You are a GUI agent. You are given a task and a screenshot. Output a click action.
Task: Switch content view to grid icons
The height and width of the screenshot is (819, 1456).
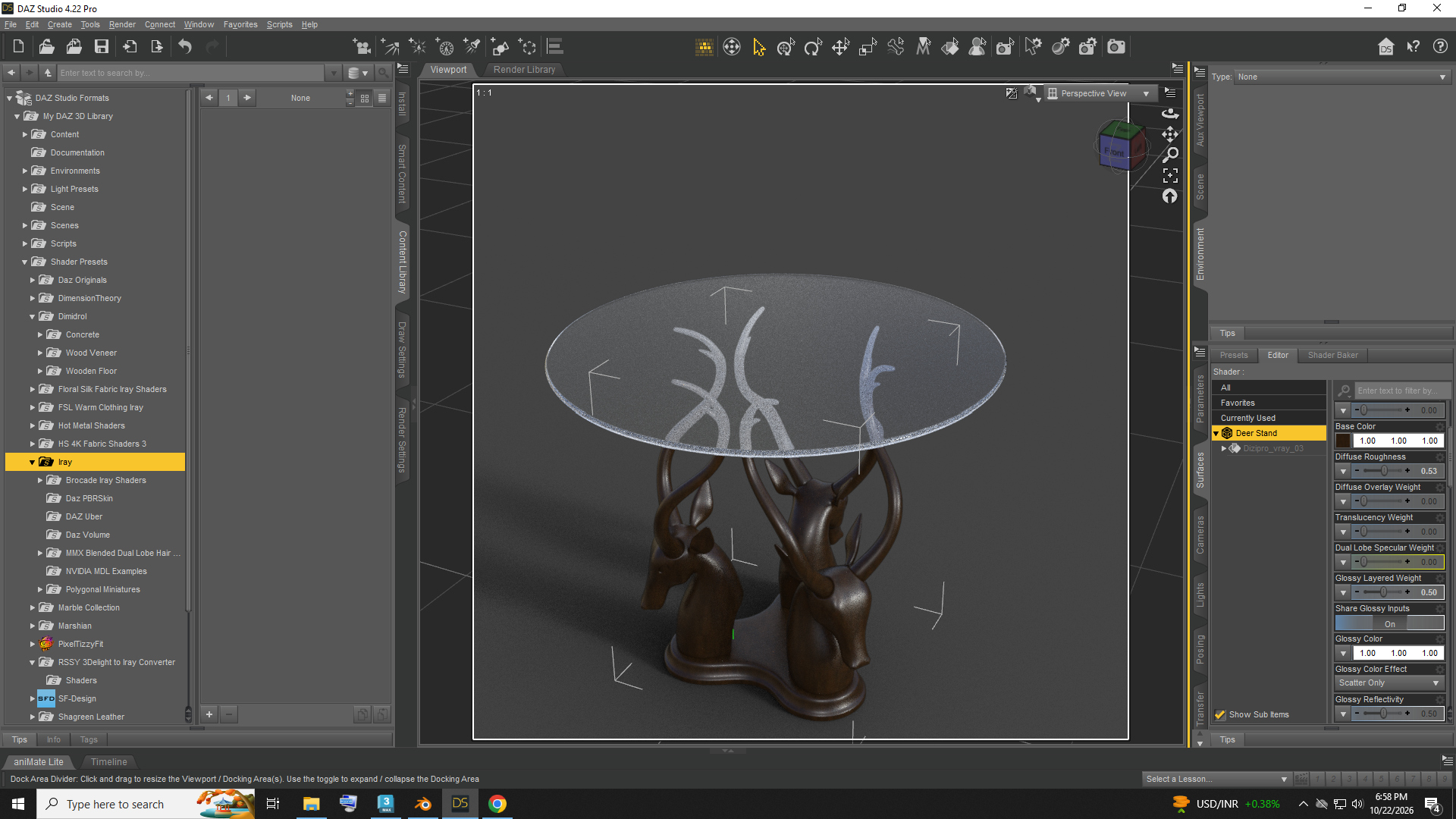tap(365, 98)
